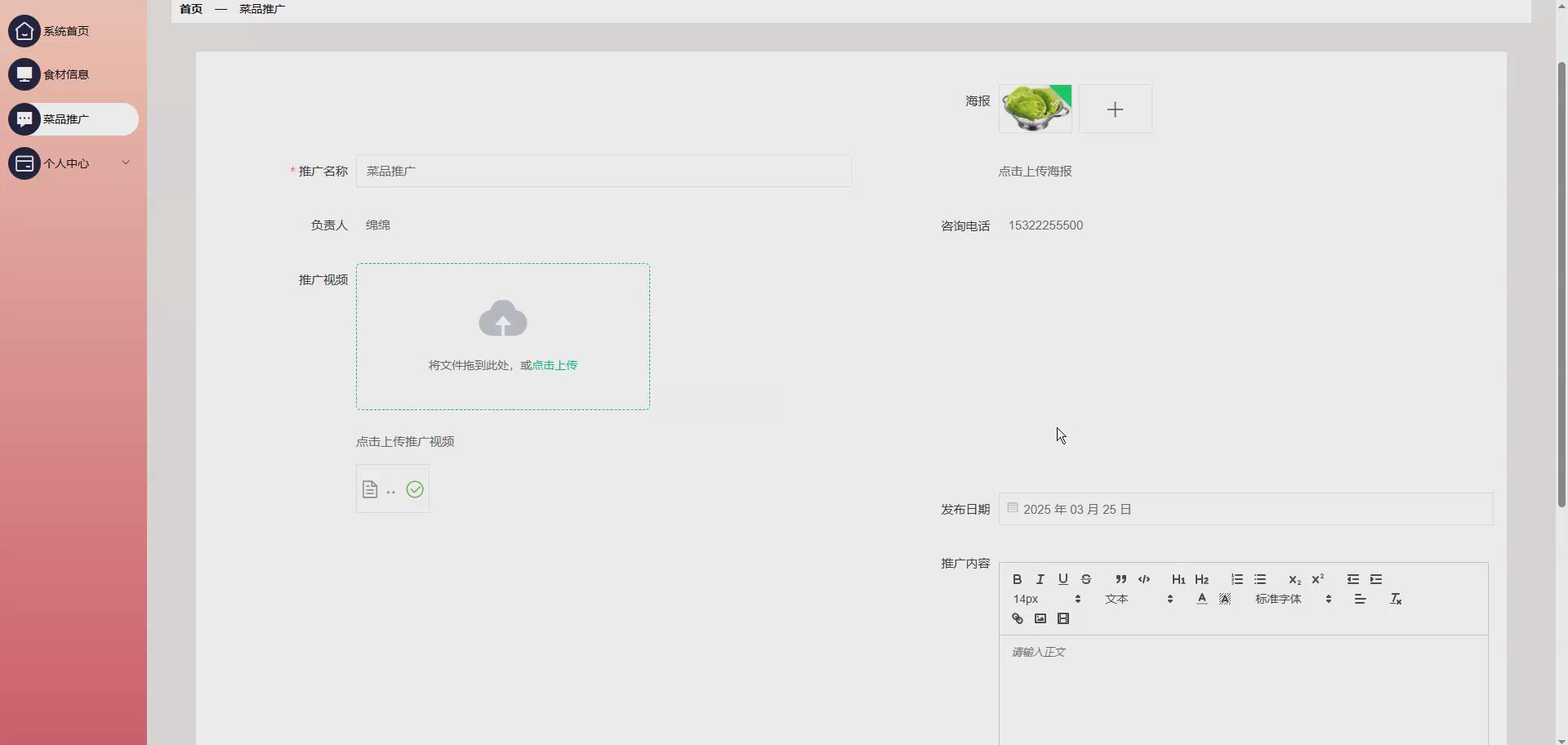
Task: Apply italic formatting
Action: click(1040, 579)
